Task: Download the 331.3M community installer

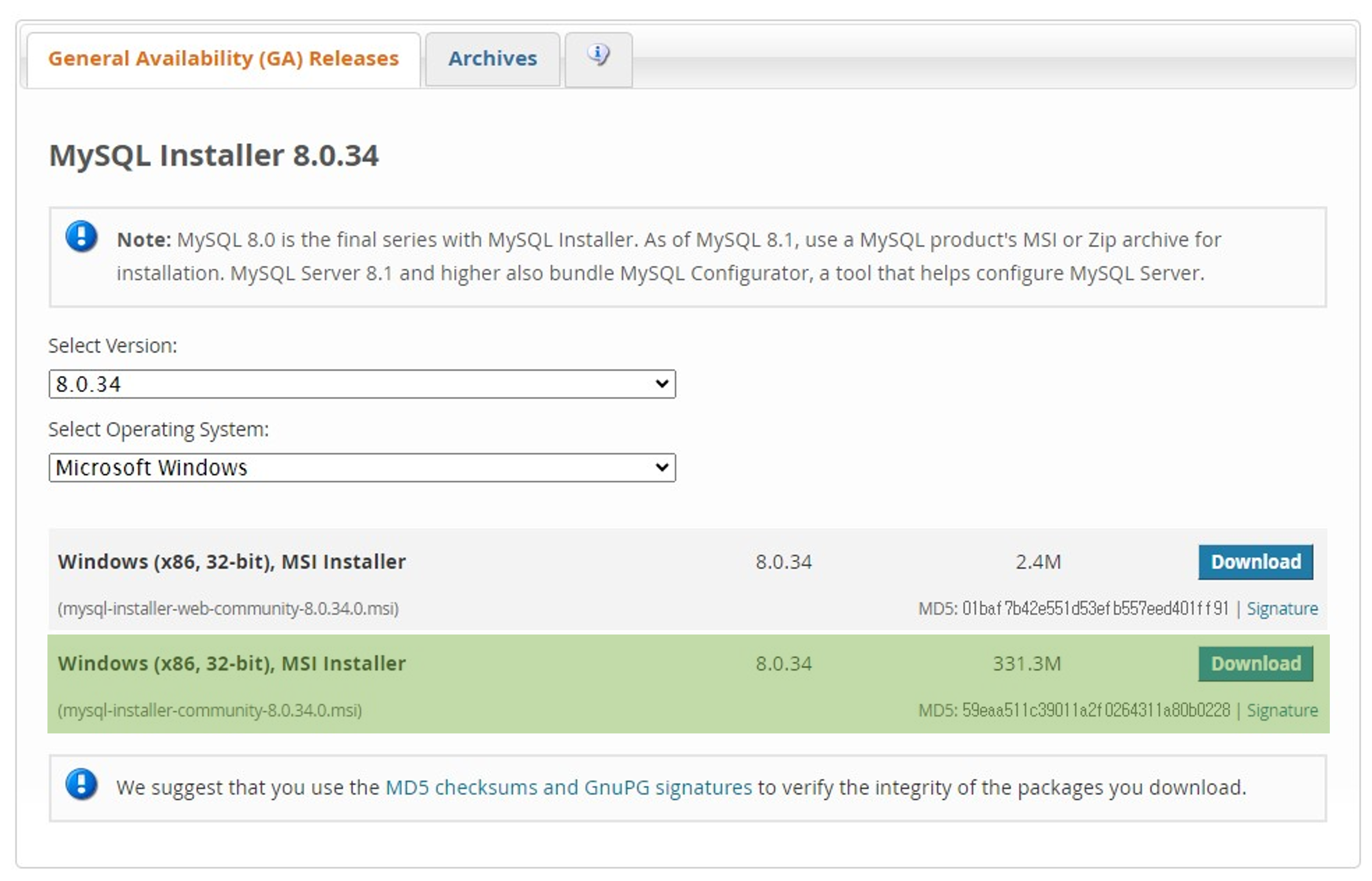Action: [1255, 664]
